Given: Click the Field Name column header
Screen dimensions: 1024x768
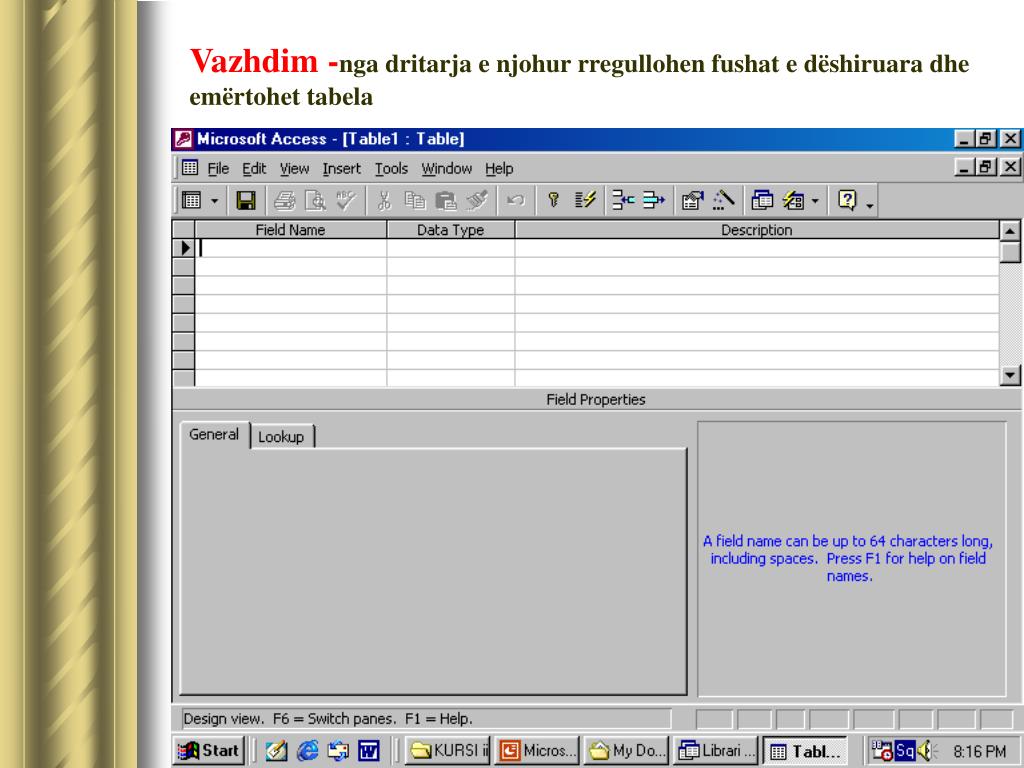Looking at the screenshot, I should coord(291,230).
